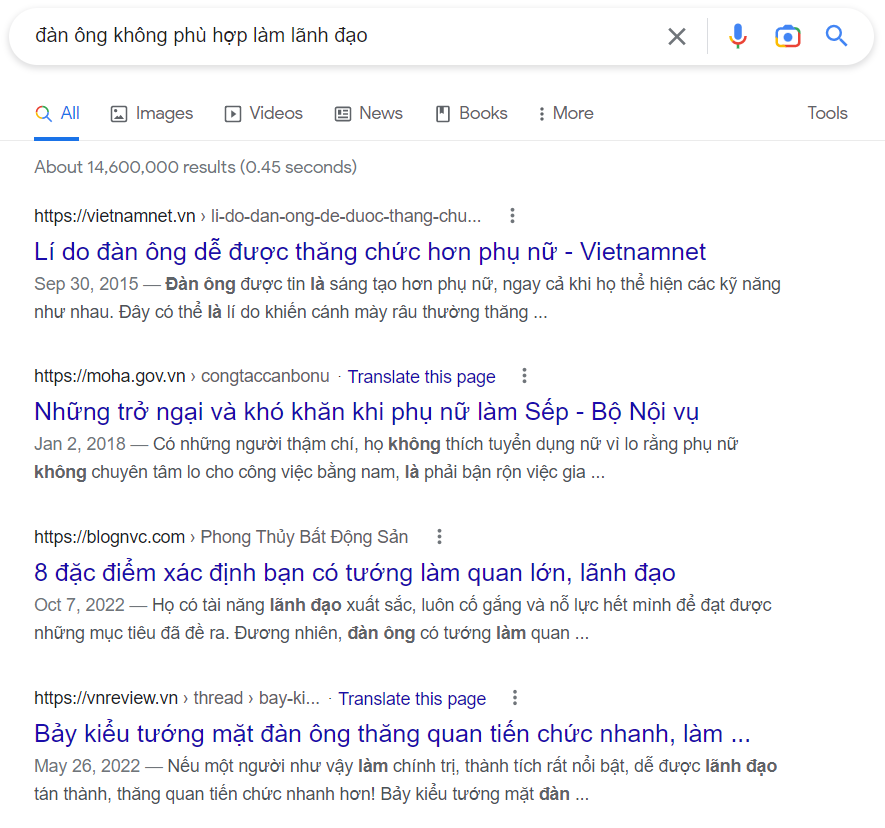The height and width of the screenshot is (828, 885).
Task: Switch to the Videos tab
Action: click(x=264, y=113)
